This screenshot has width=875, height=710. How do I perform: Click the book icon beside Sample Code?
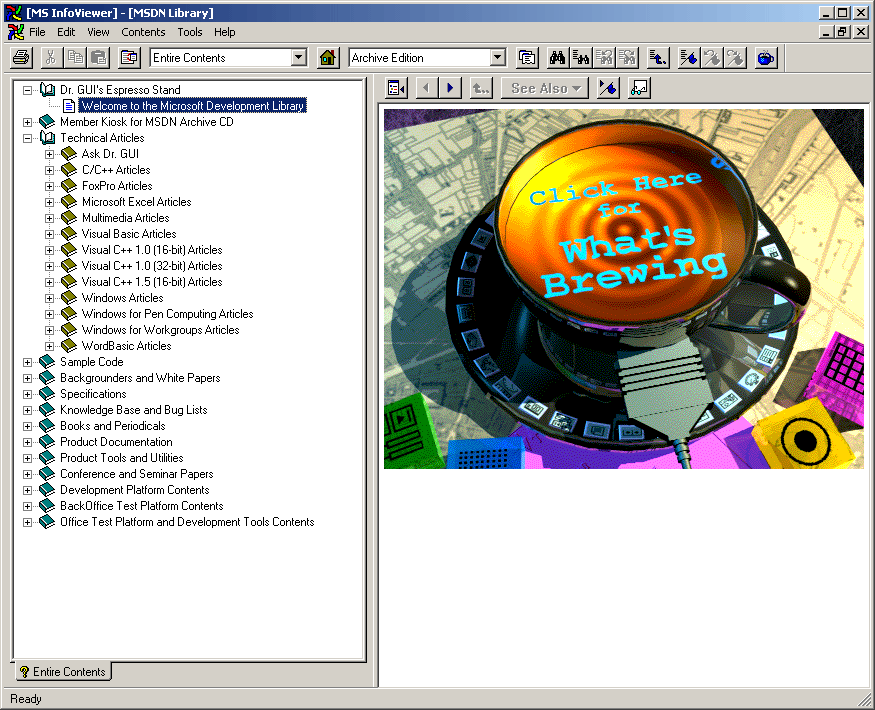47,362
